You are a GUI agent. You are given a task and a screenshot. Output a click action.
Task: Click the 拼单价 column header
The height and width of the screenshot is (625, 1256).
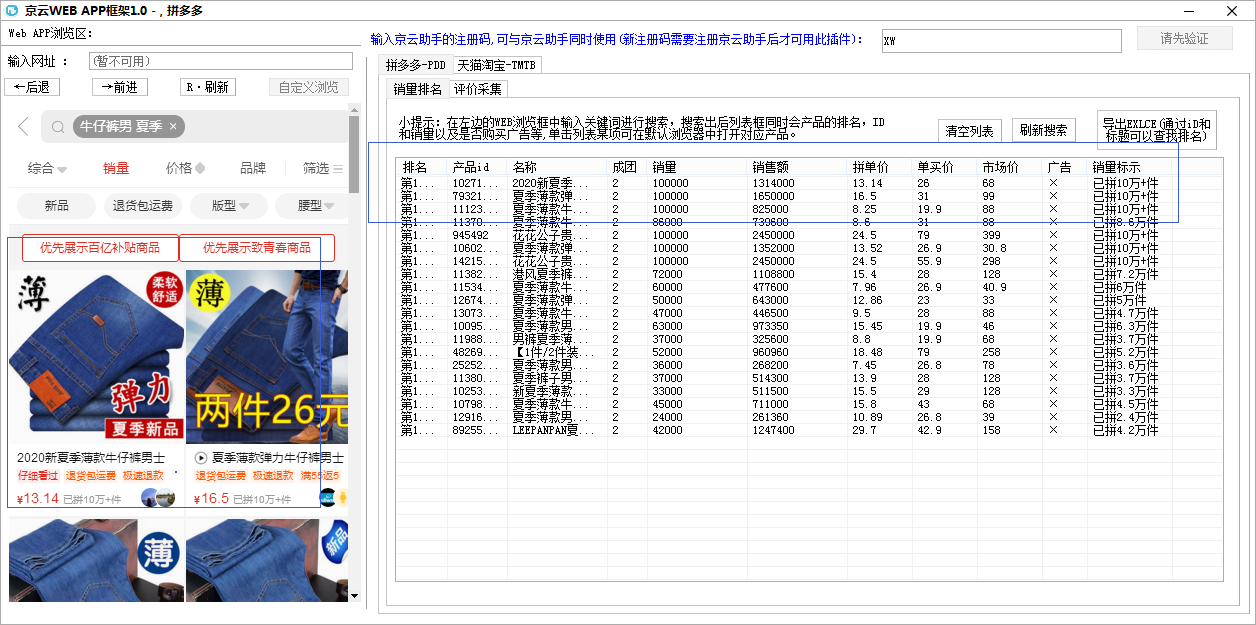click(x=880, y=167)
